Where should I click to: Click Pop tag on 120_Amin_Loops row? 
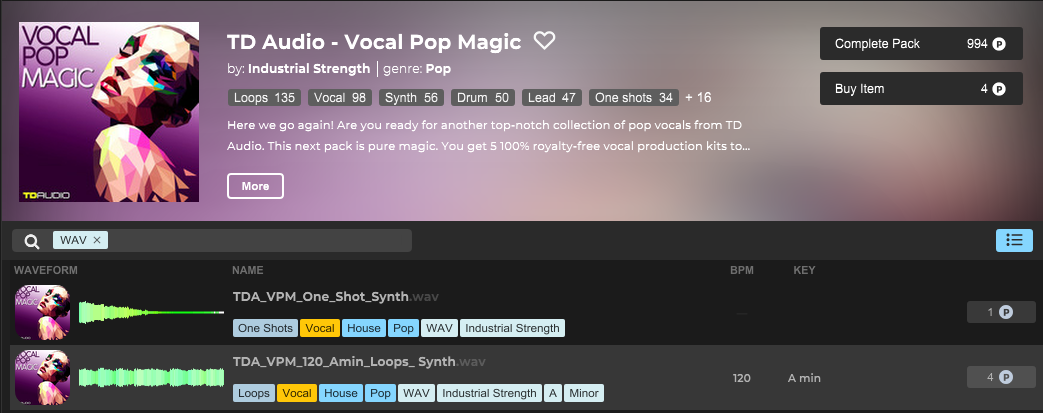tap(380, 393)
